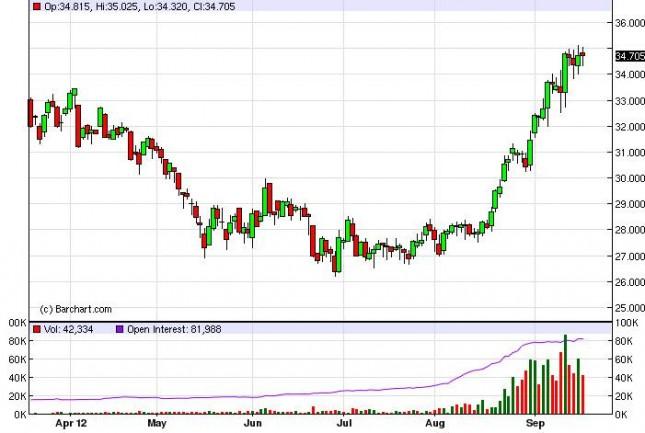Click the 'Apr 12' date axis label

[x=71, y=423]
